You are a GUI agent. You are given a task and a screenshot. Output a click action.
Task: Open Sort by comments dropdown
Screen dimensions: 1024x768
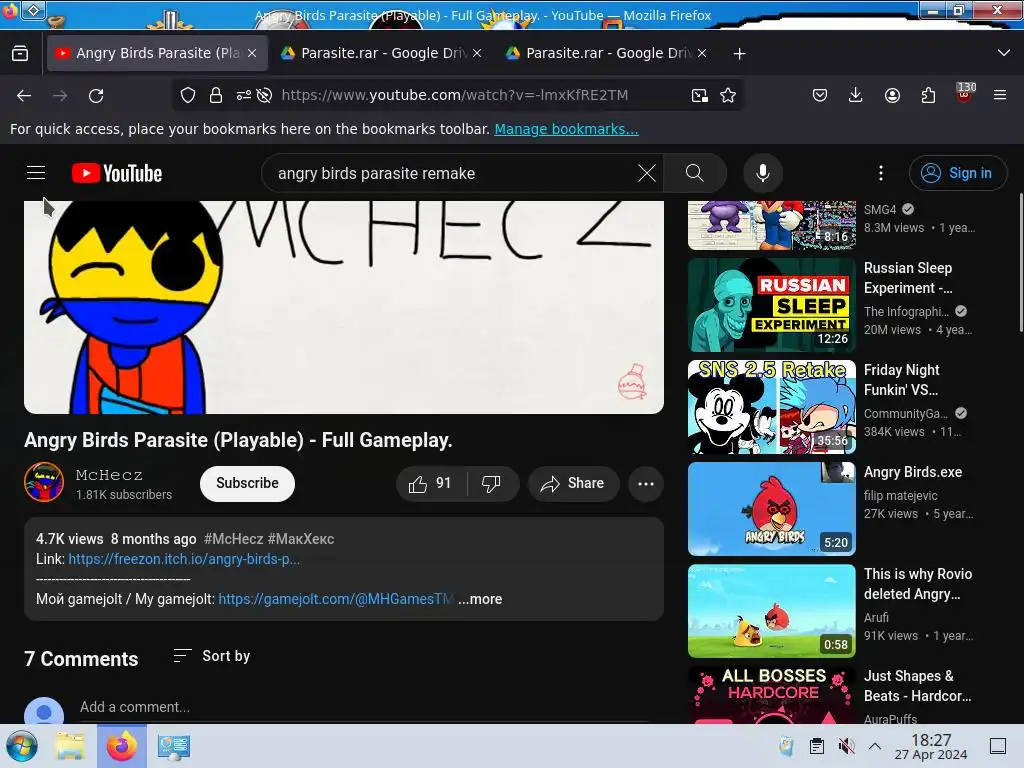click(x=212, y=656)
